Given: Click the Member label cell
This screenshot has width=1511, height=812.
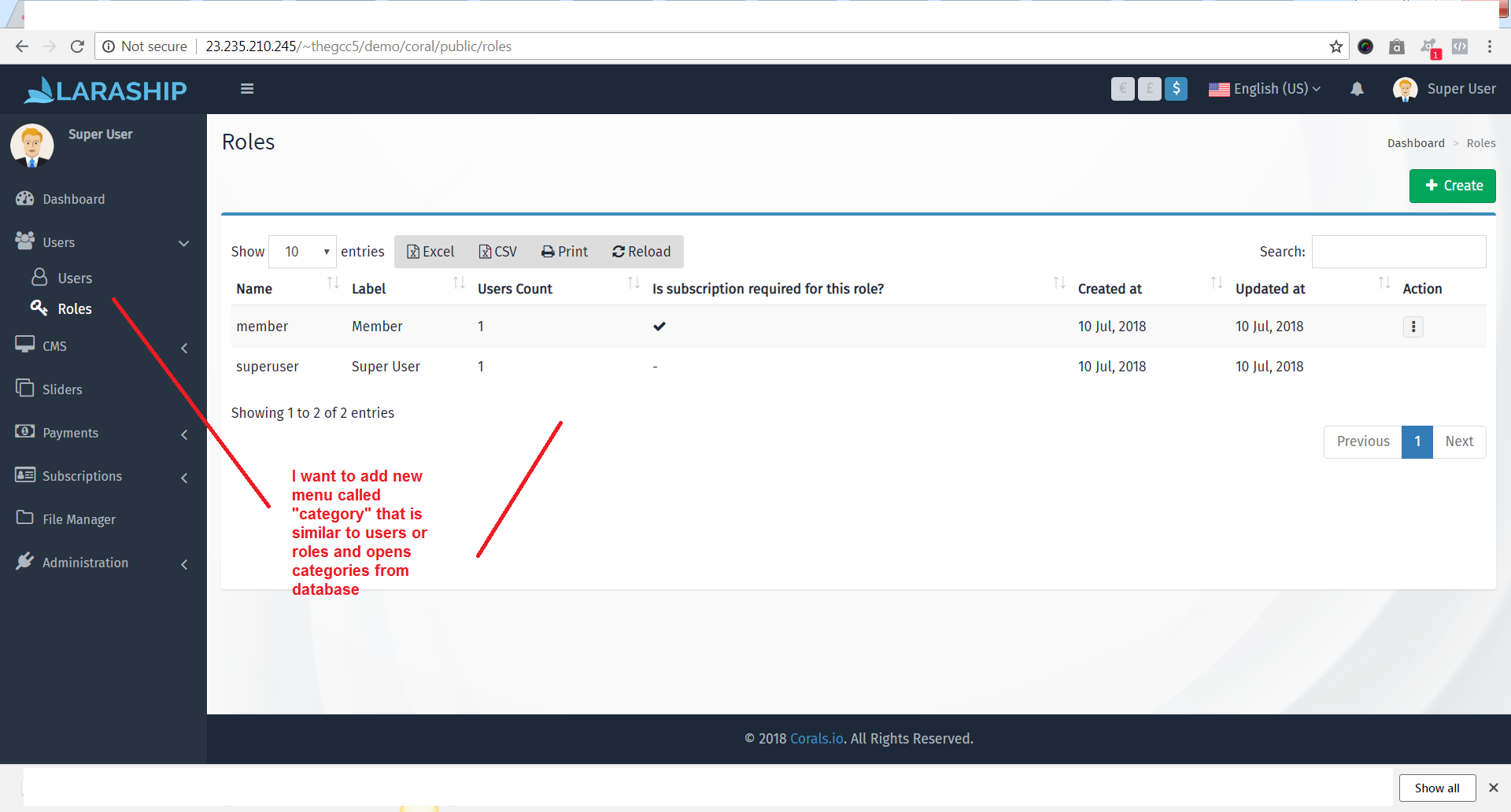Looking at the screenshot, I should click(377, 327).
